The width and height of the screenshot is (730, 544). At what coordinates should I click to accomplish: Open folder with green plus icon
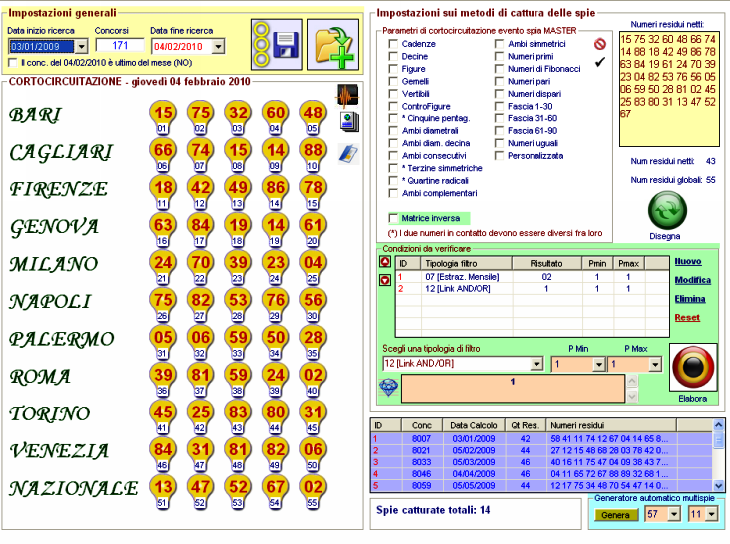tap(333, 45)
